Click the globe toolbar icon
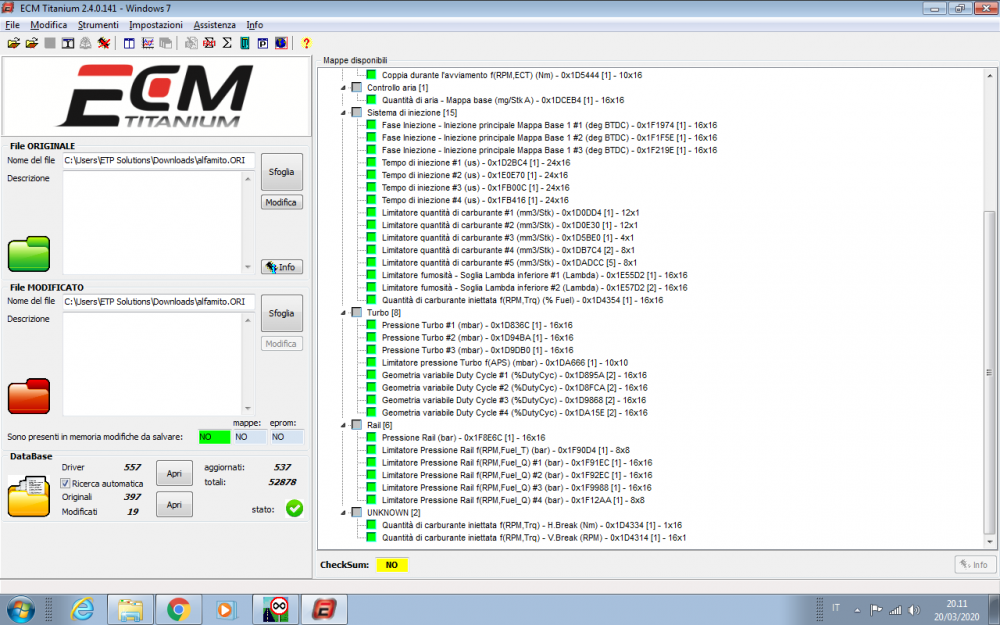Screen dimensions: 1000x625 coord(281,43)
